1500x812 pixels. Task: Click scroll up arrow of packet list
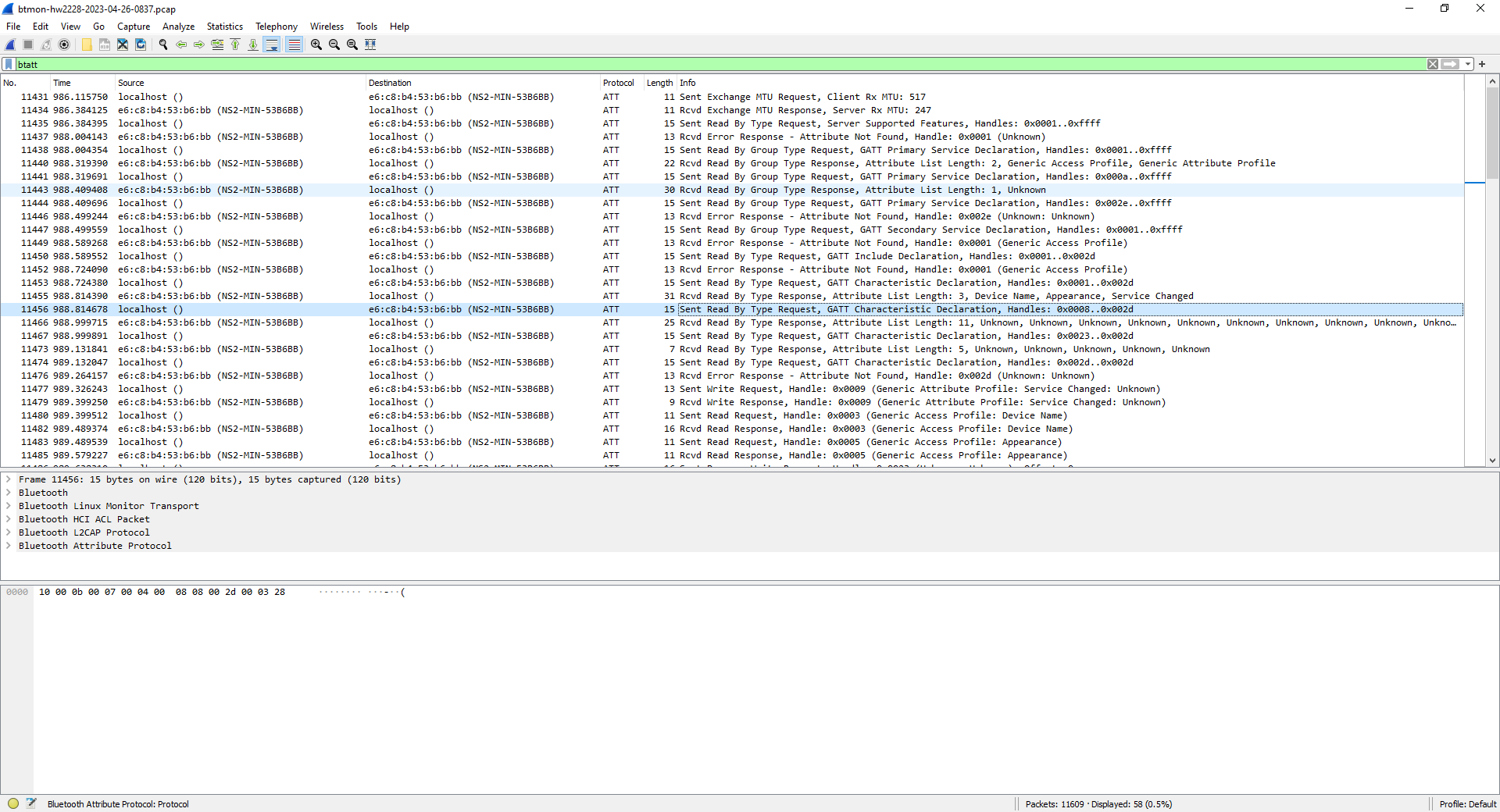(1492, 81)
